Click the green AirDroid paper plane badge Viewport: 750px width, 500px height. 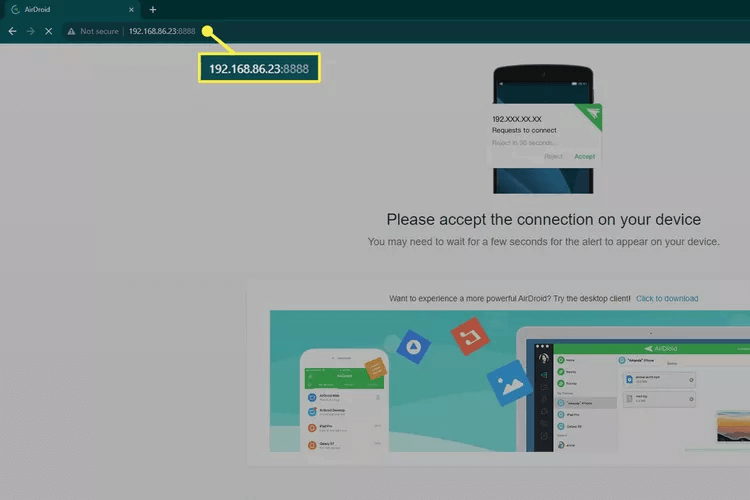(593, 112)
